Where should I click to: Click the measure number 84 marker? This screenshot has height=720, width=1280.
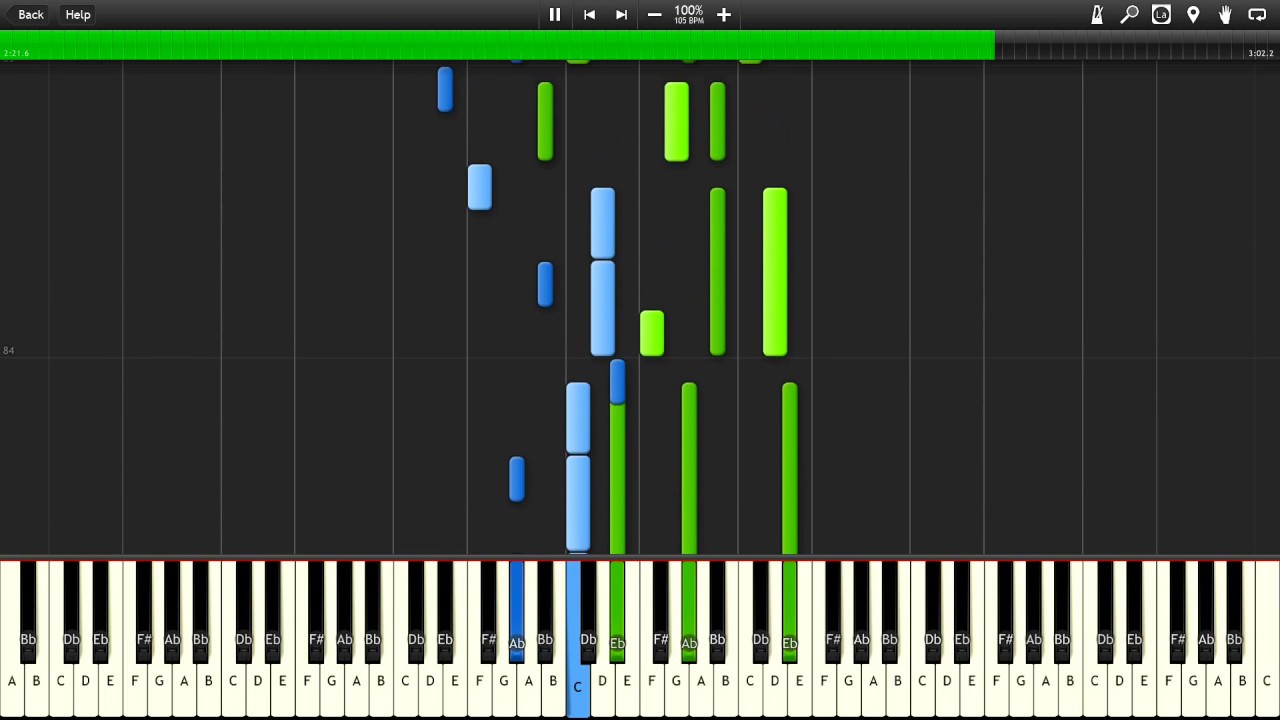click(8, 351)
